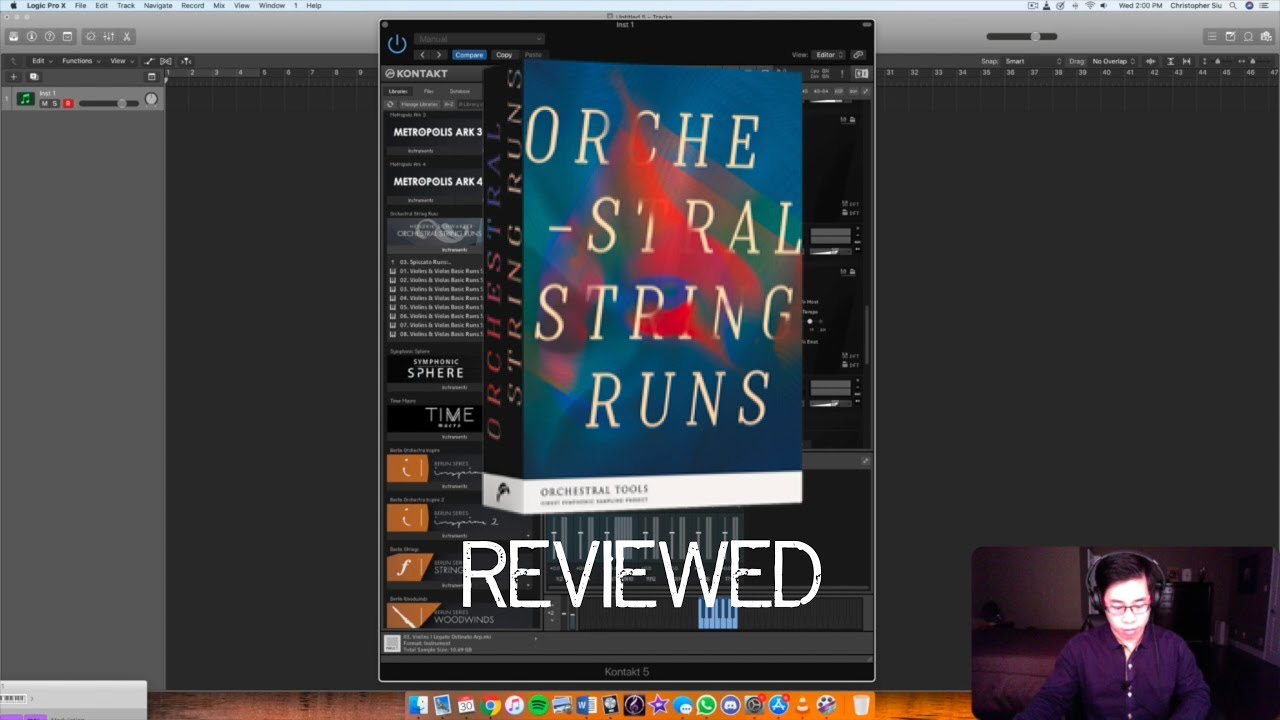Open the Navigate menu
The image size is (1280, 720).
158,5
